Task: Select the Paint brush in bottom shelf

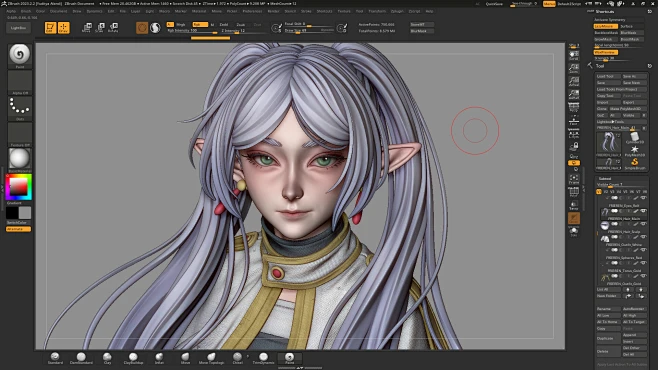Action: (x=290, y=358)
